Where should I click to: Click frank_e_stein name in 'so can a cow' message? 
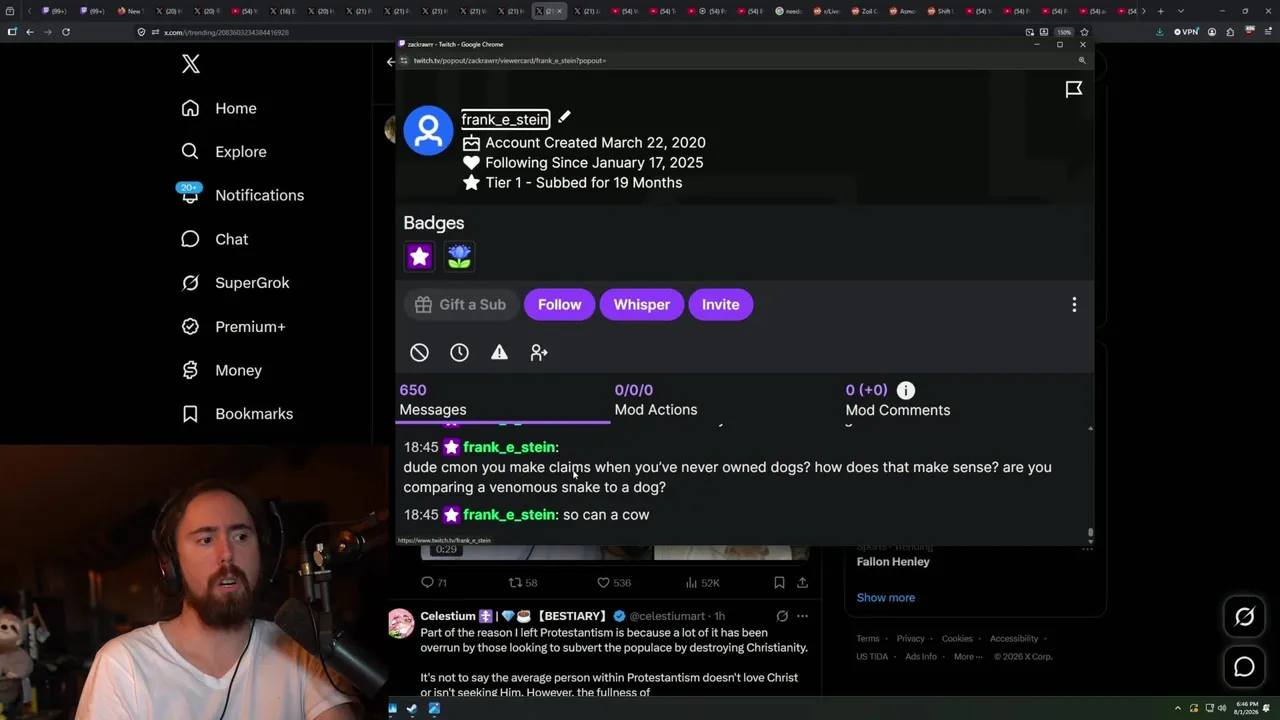[509, 515]
